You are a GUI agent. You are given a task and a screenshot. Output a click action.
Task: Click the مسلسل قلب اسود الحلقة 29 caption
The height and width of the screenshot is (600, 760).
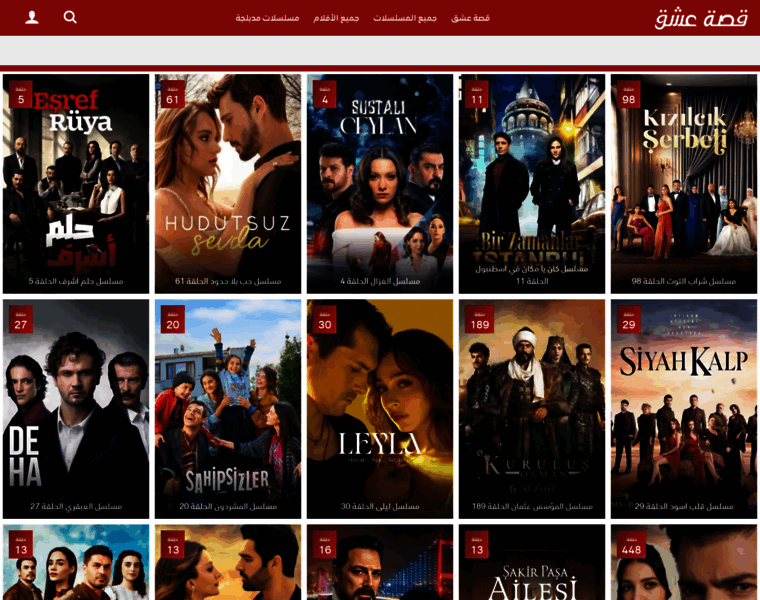click(x=684, y=506)
